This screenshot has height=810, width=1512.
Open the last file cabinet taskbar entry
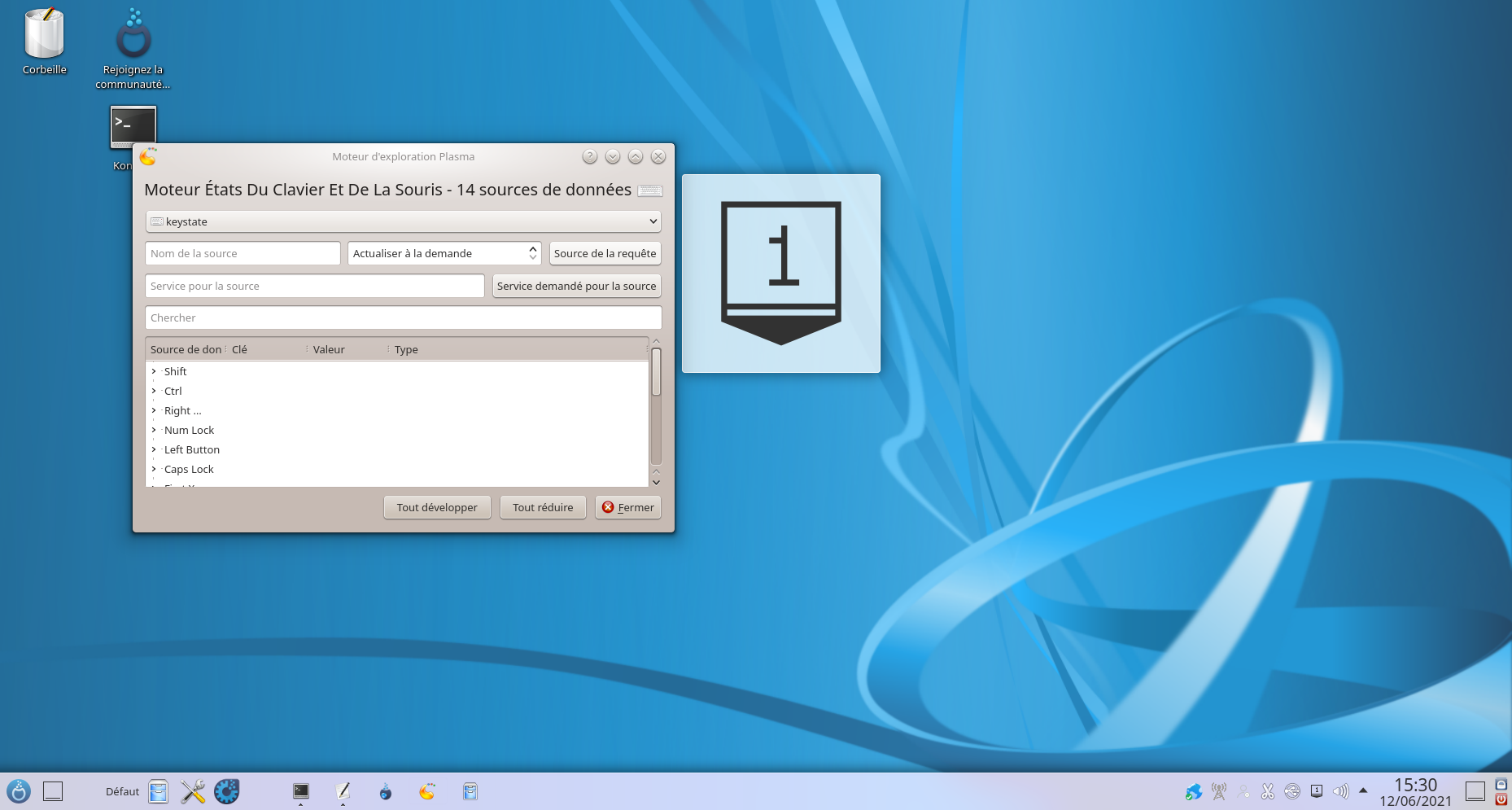(x=470, y=791)
